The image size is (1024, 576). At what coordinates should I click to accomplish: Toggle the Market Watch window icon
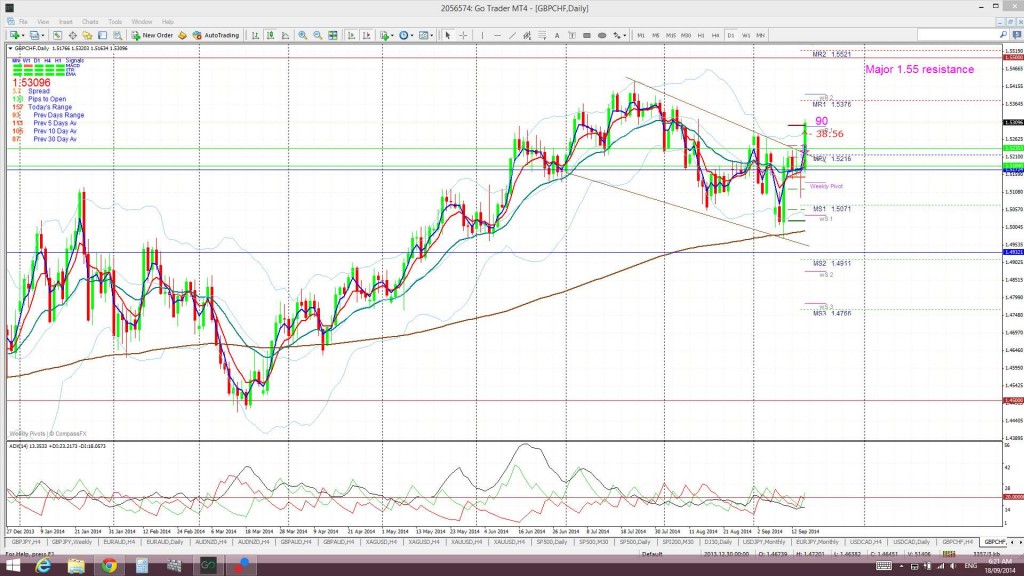(x=57, y=35)
